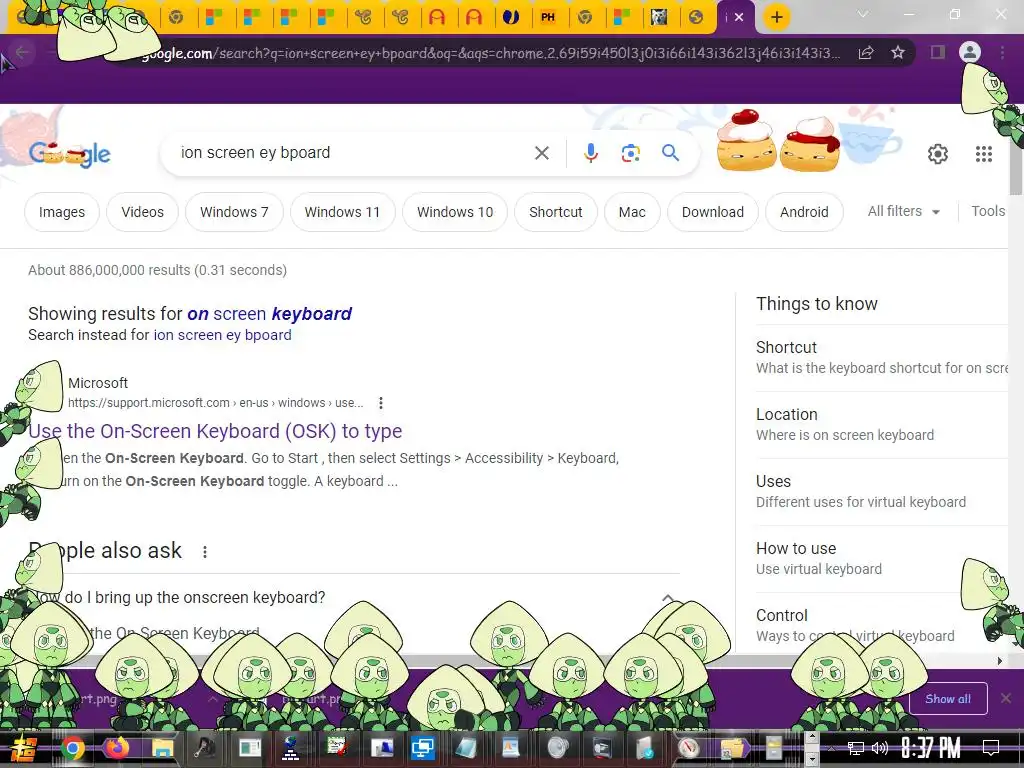Image resolution: width=1024 pixels, height=768 pixels.
Task: Launch Chrome from the taskbar
Action: pos(73,748)
